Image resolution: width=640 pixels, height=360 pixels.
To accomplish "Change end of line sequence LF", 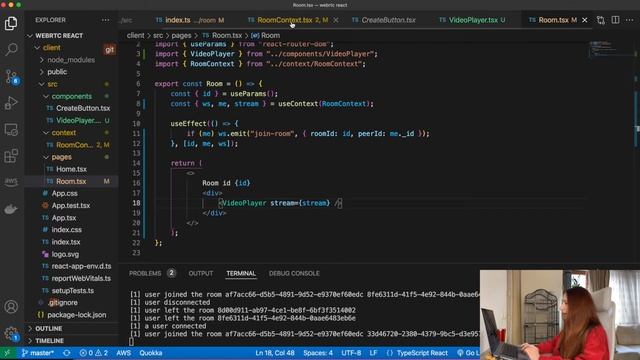I will click(373, 353).
